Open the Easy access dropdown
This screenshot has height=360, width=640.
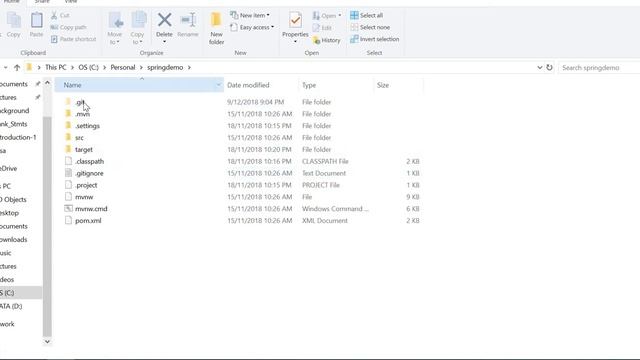(252, 27)
